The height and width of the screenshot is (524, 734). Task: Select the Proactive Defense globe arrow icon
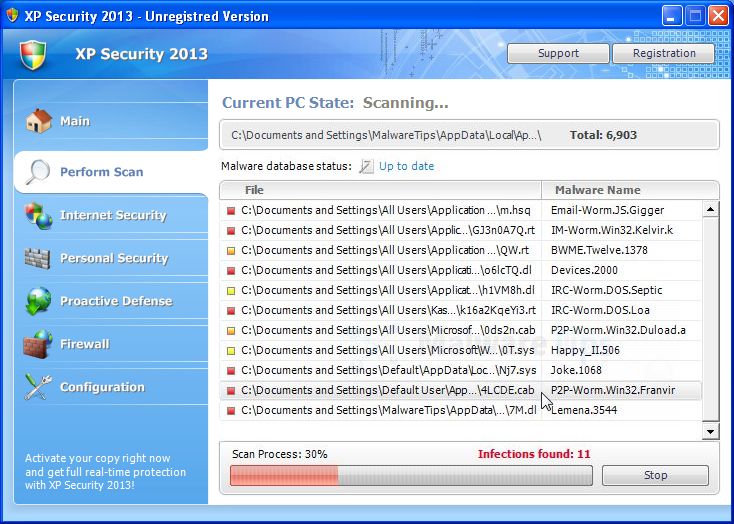[38, 301]
